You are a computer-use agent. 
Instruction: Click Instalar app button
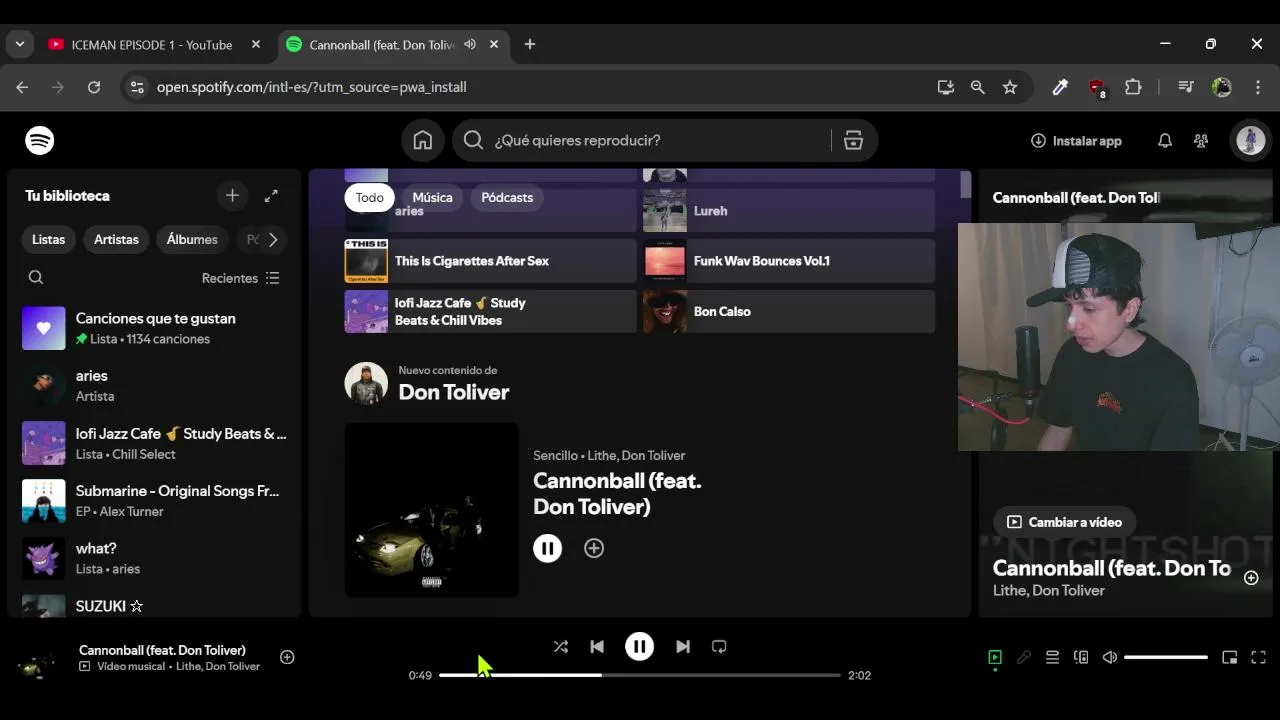pyautogui.click(x=1076, y=141)
